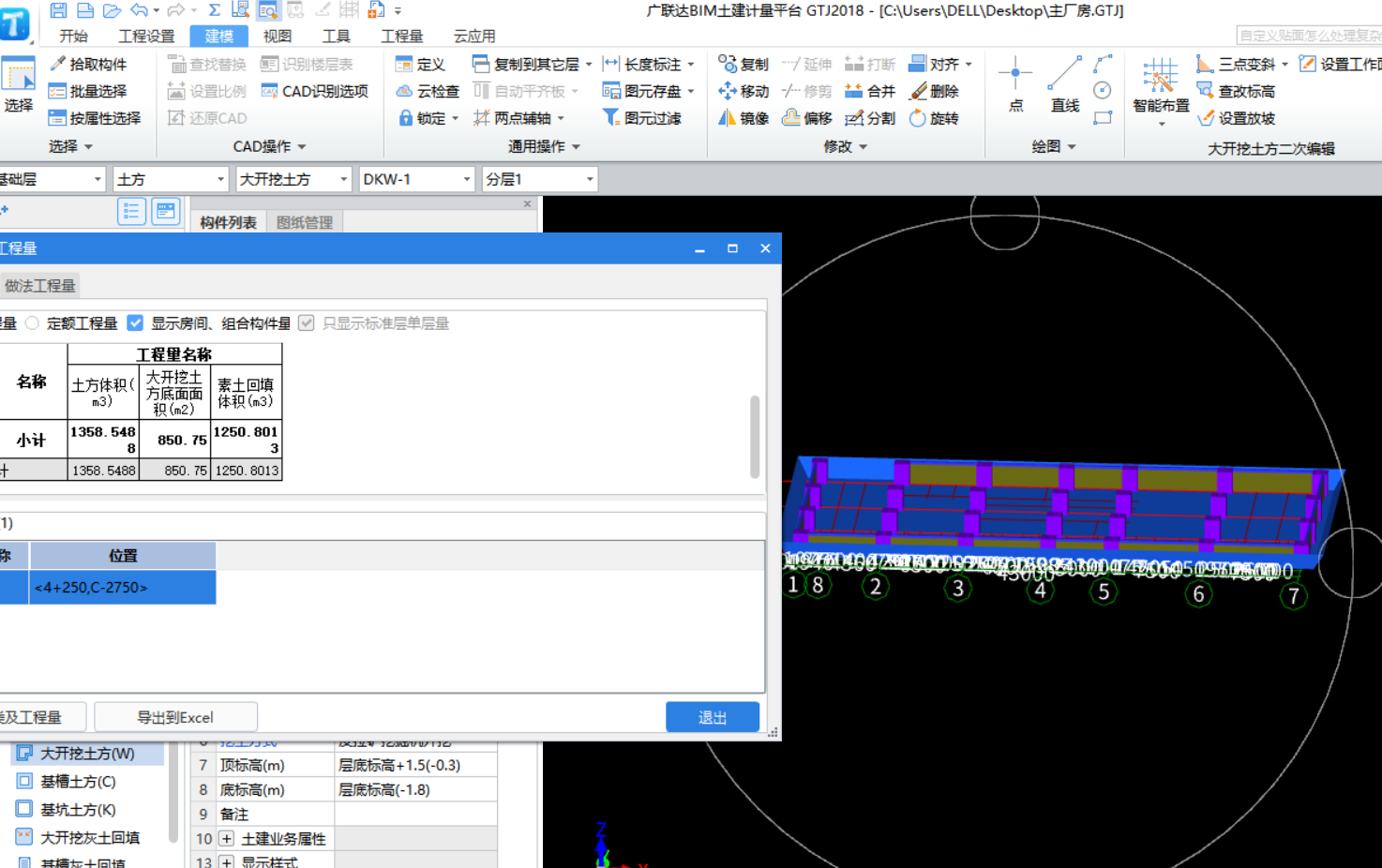Image resolution: width=1382 pixels, height=868 pixels.
Task: Click the 云检查 cloud check icon
Action: pyautogui.click(x=404, y=91)
